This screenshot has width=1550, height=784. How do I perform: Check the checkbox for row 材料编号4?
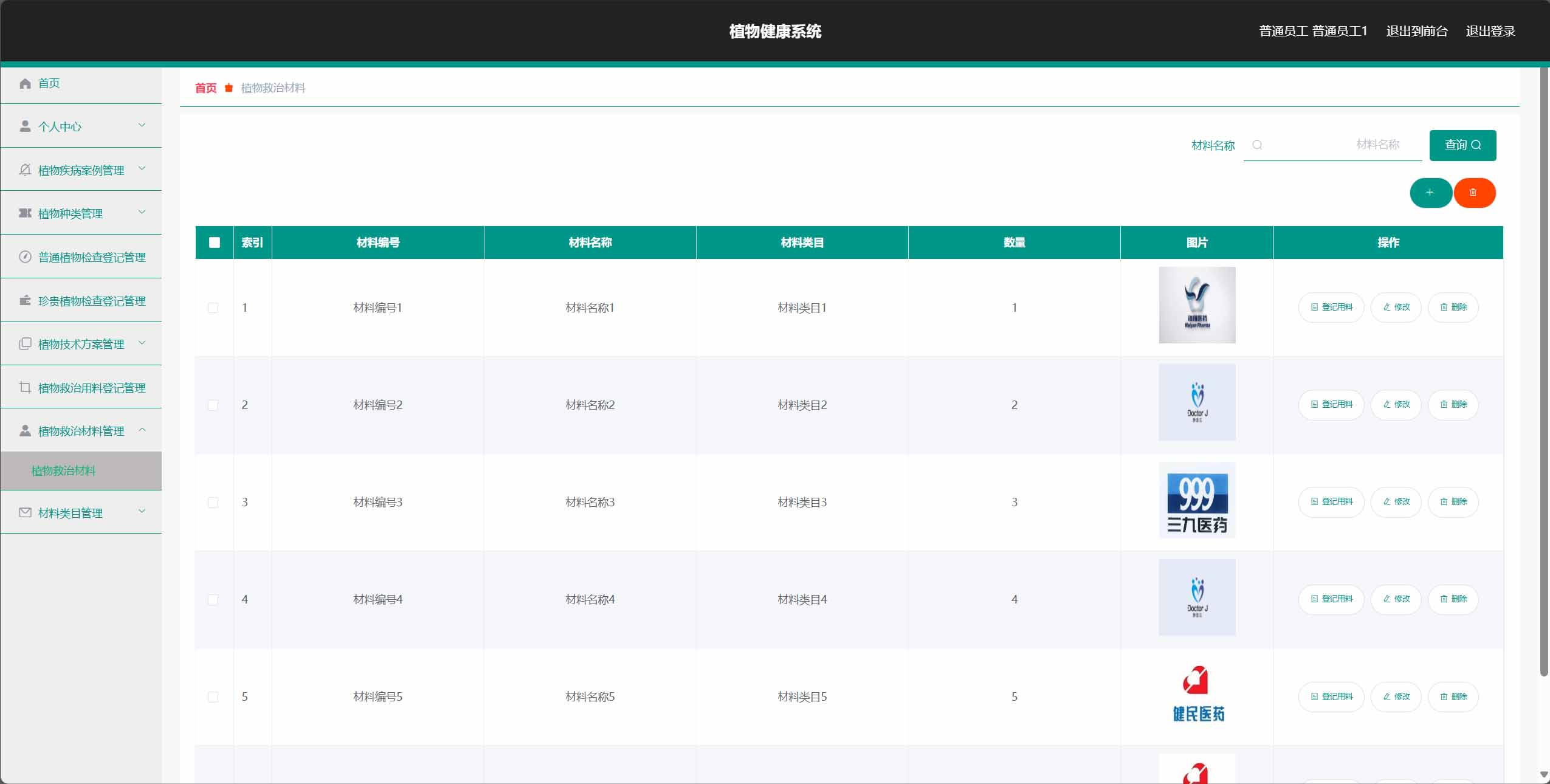[213, 599]
